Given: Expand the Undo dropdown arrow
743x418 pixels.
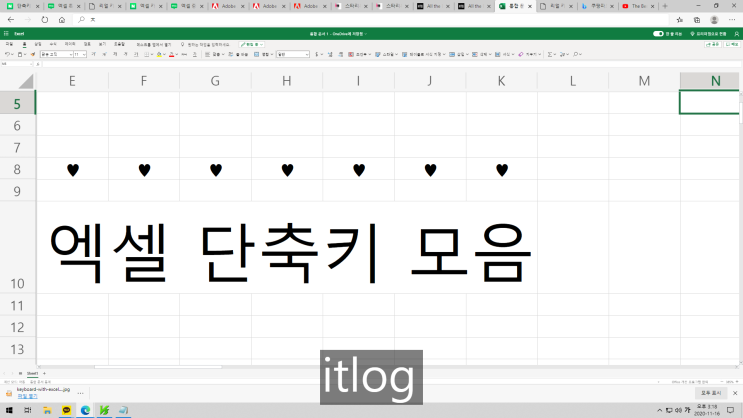Looking at the screenshot, I should tap(12, 55).
